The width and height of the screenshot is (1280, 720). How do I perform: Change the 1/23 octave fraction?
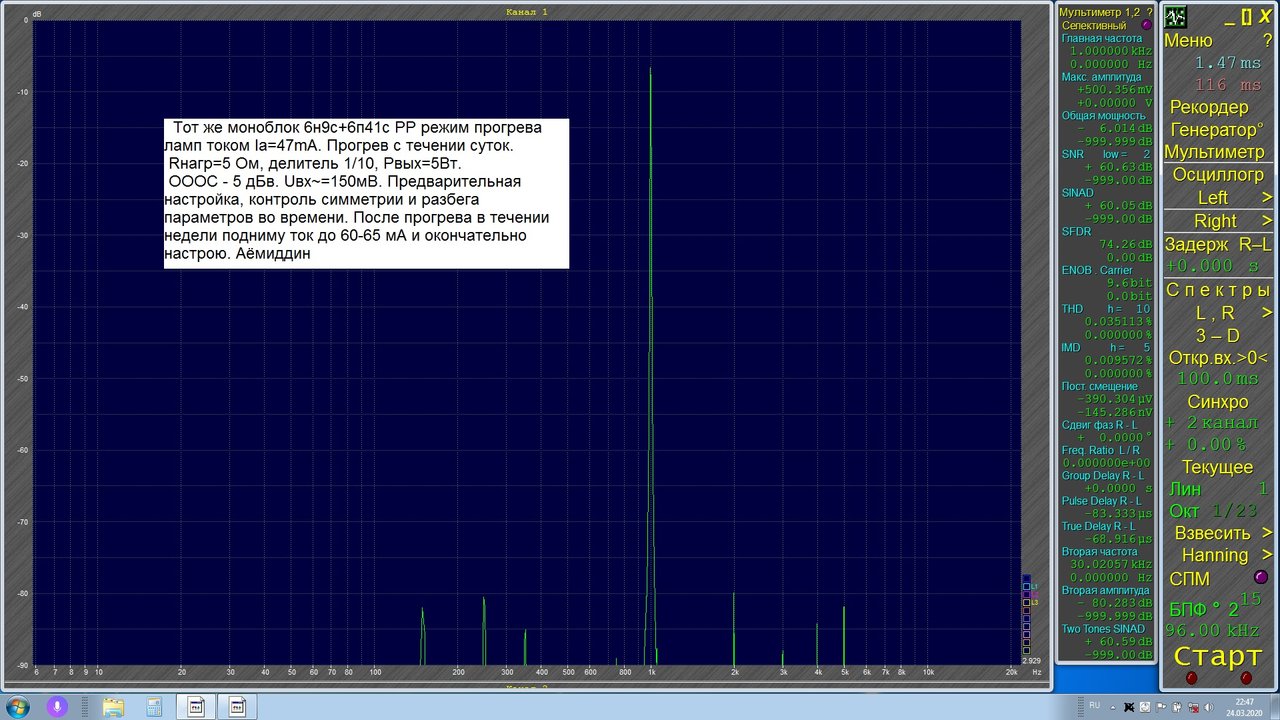[1234, 511]
